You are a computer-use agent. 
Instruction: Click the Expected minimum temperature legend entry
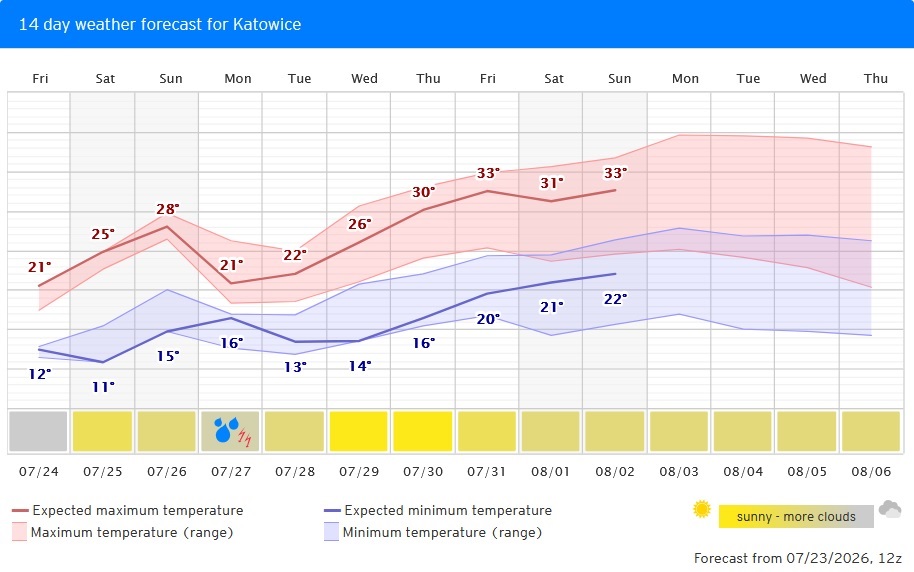pos(438,510)
